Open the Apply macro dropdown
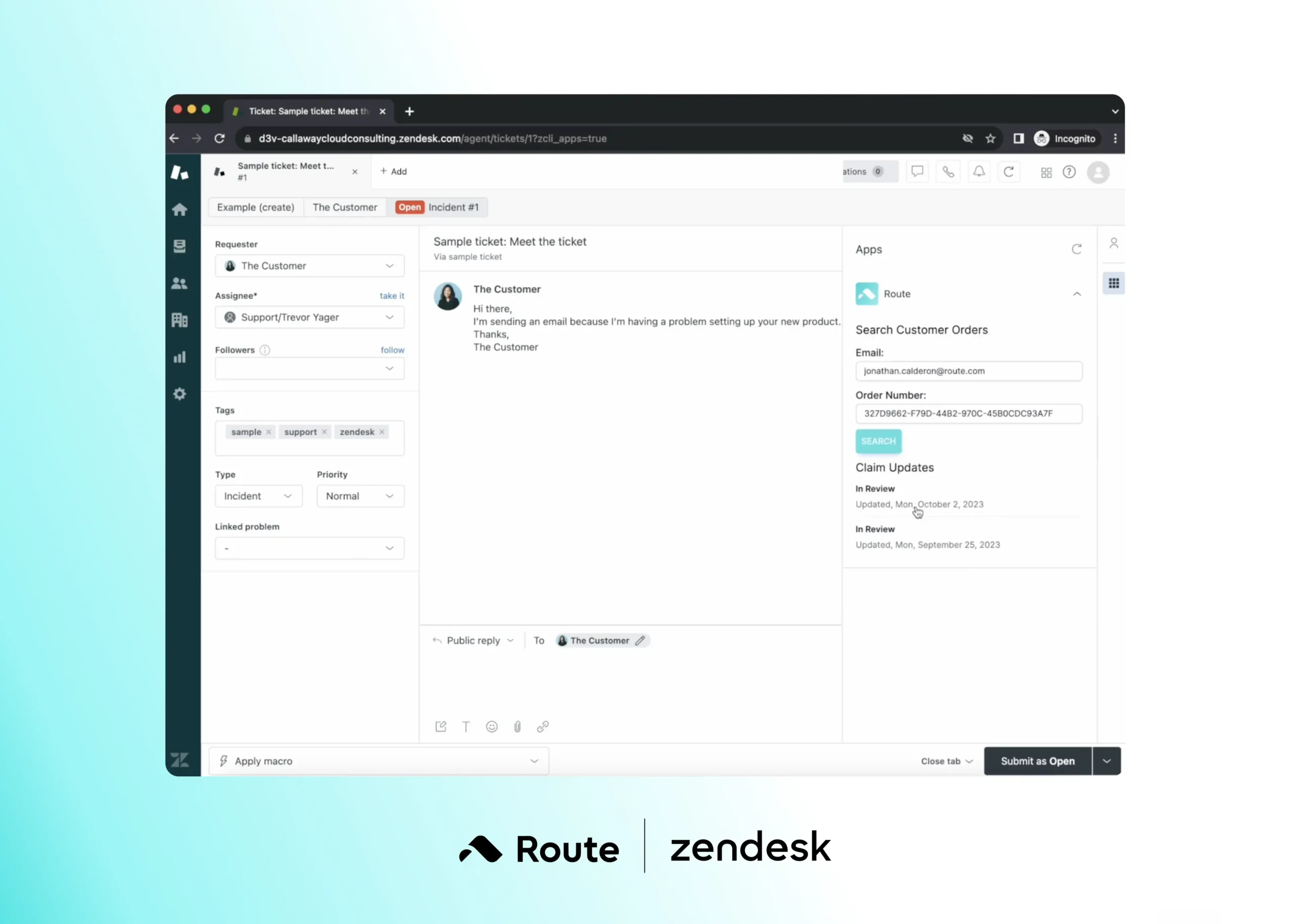This screenshot has width=1291, height=924. tap(379, 761)
